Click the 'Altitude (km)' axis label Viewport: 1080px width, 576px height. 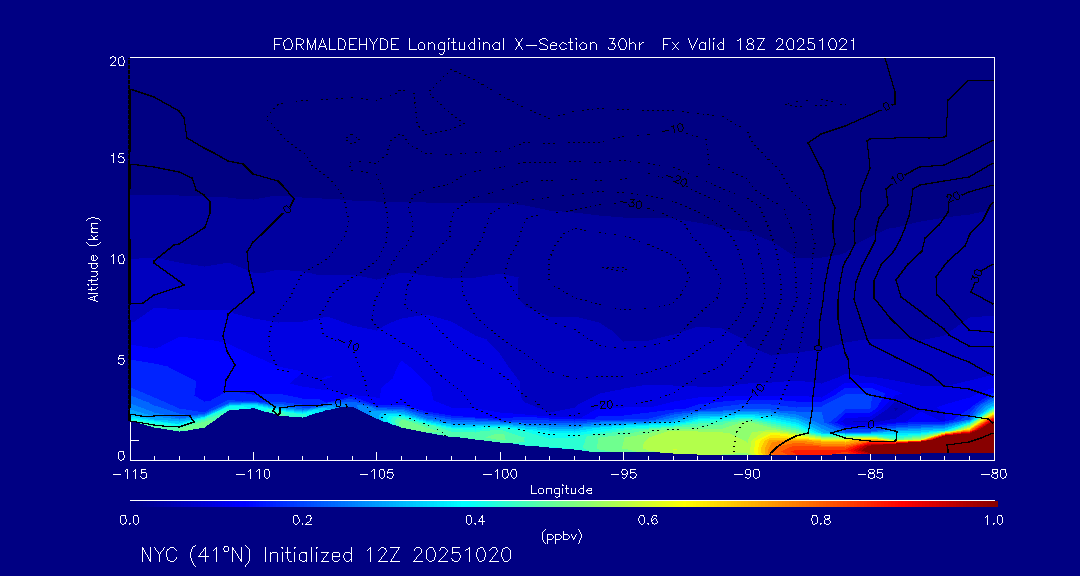point(93,259)
